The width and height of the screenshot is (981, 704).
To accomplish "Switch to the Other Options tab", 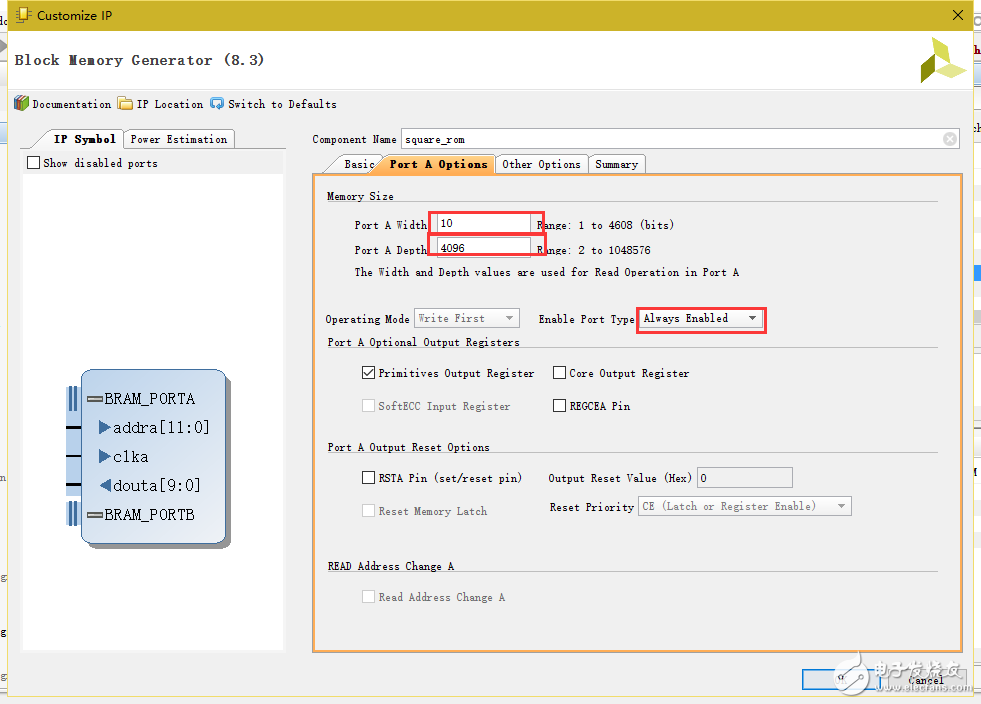I will [x=541, y=164].
